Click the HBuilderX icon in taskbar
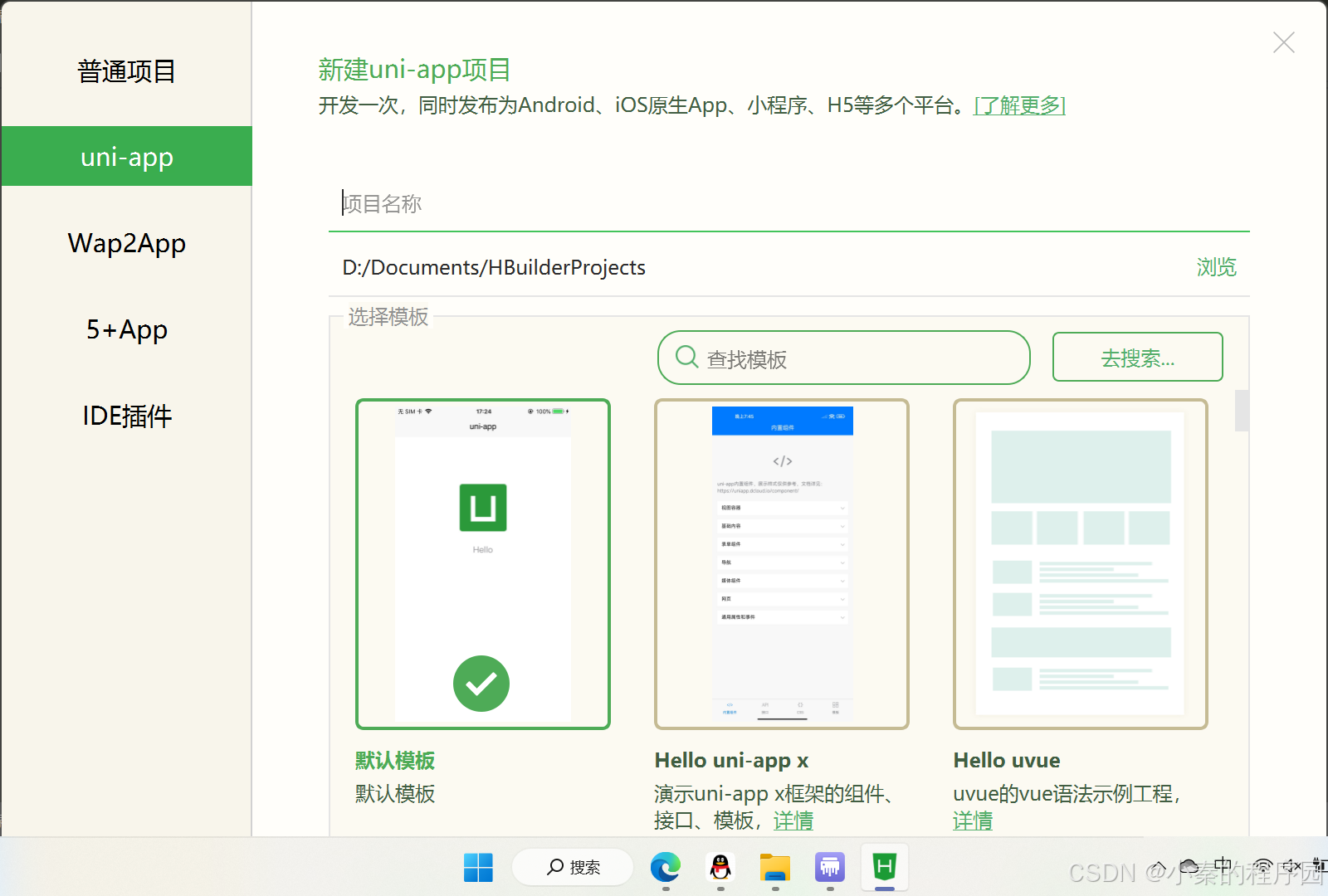This screenshot has height=896, width=1328. point(885,867)
